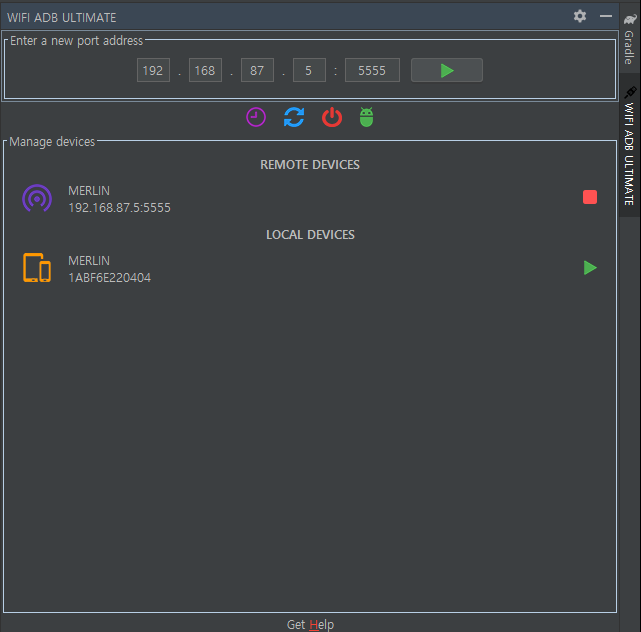641x632 pixels.
Task: Select the purple remote device broadcast icon
Action: (37, 198)
